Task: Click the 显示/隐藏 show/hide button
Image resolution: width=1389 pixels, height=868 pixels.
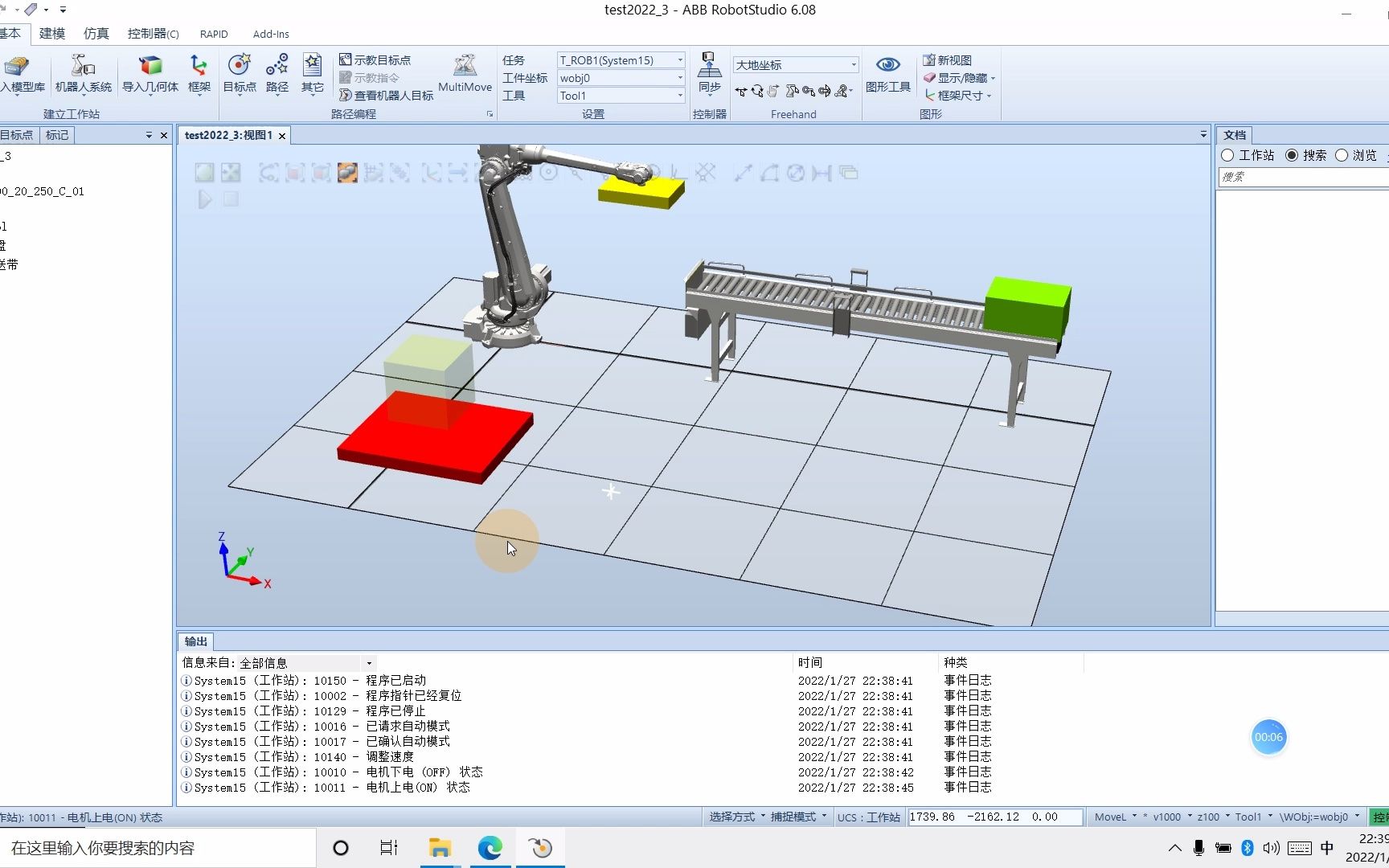Action: click(957, 78)
